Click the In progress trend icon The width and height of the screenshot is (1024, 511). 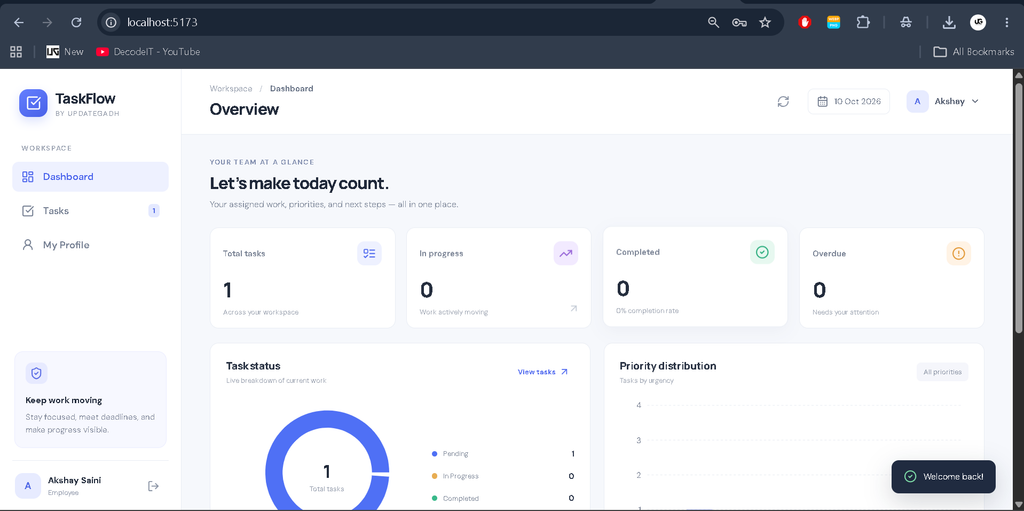[566, 254]
